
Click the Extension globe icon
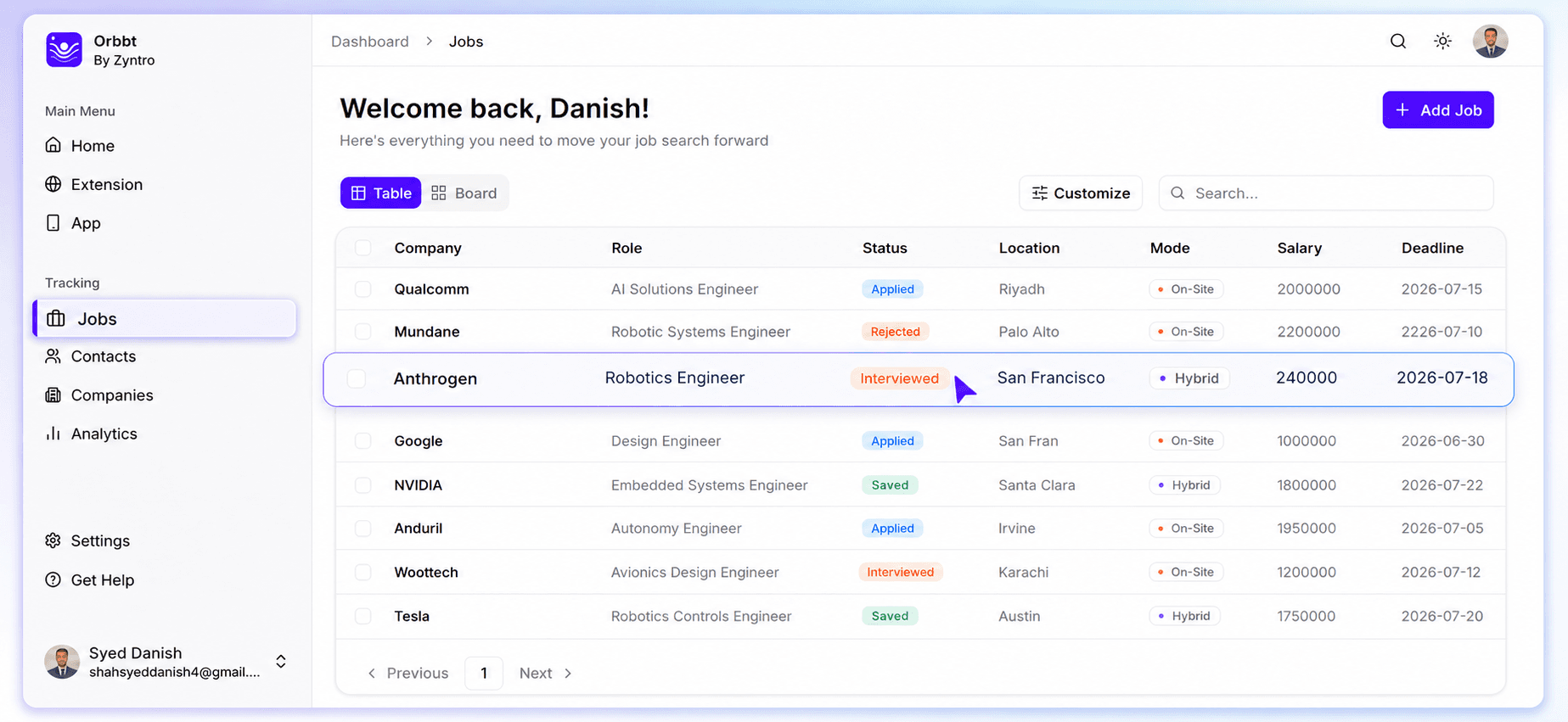click(53, 184)
